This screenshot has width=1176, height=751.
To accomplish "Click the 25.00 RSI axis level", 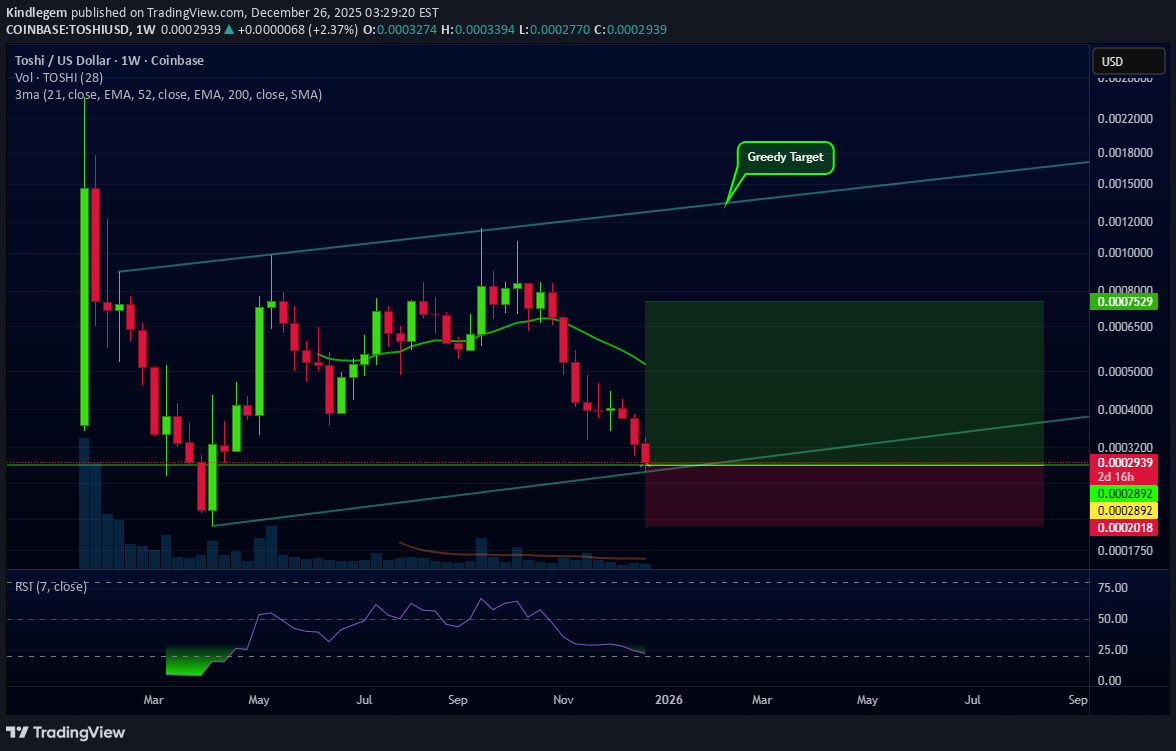I will (x=1113, y=650).
